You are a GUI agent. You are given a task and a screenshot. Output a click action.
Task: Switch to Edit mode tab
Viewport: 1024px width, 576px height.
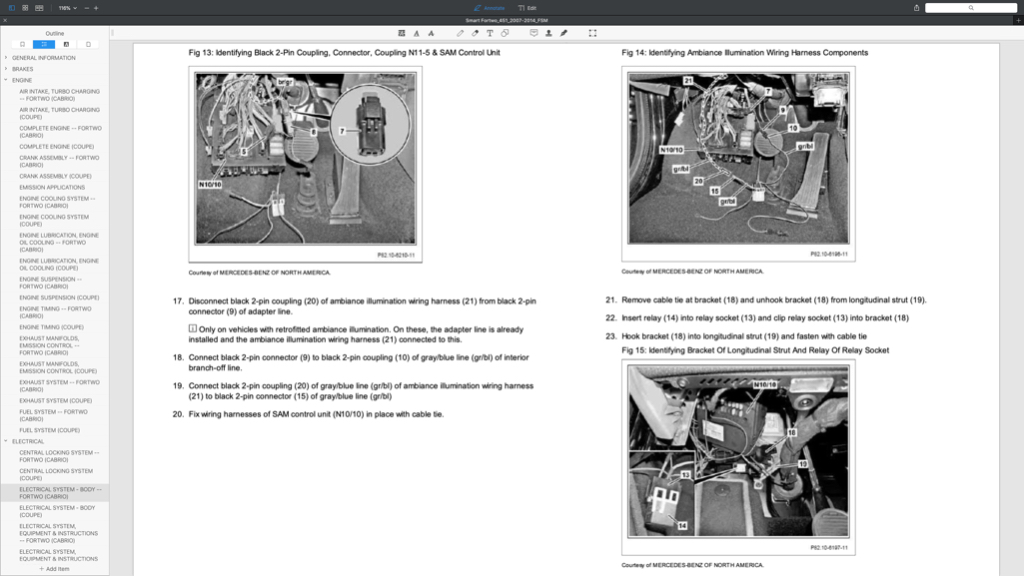(x=528, y=8)
